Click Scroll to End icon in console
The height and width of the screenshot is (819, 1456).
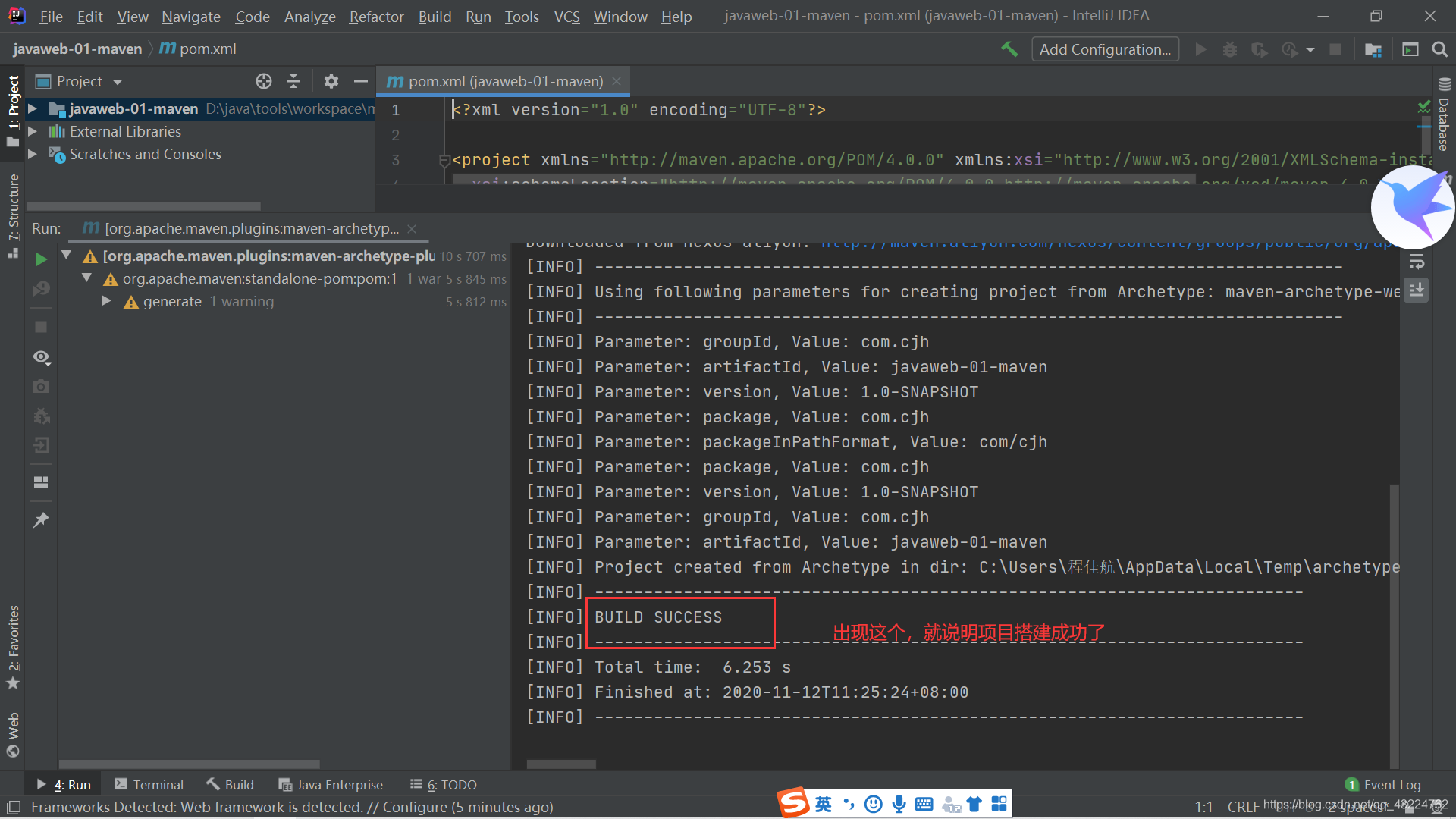pyautogui.click(x=1417, y=290)
